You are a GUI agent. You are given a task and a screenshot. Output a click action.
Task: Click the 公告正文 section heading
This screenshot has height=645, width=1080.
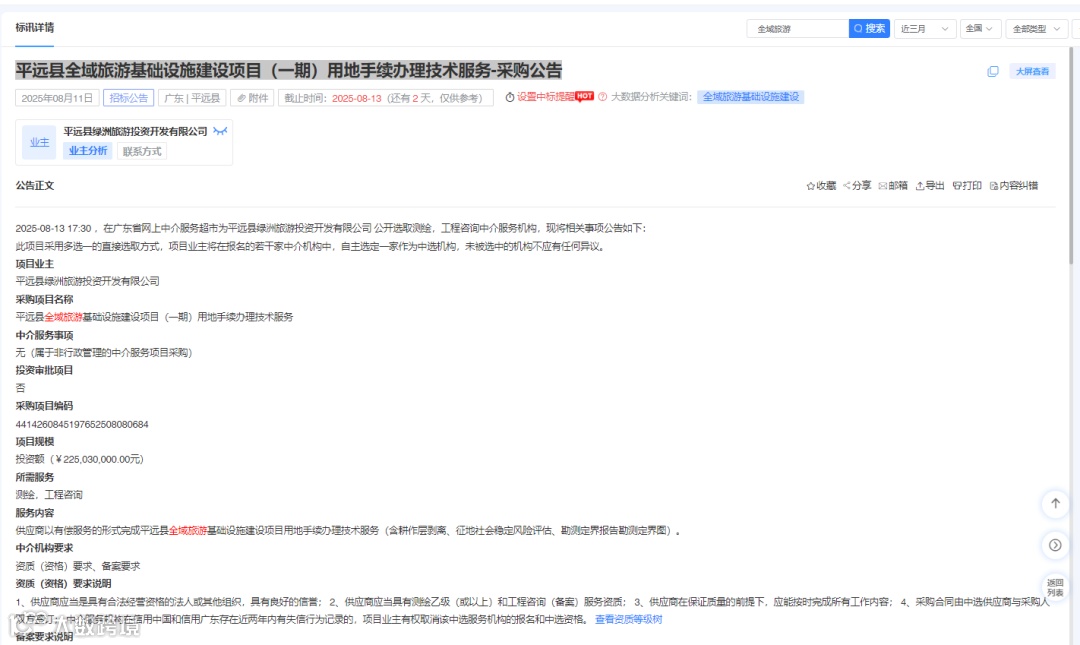click(34, 185)
